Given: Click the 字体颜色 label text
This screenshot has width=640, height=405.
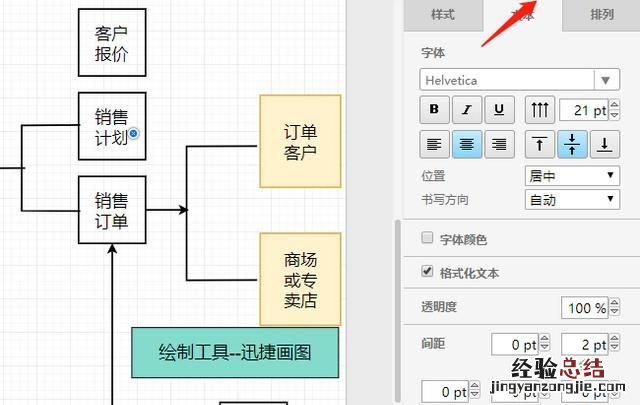Looking at the screenshot, I should [464, 239].
